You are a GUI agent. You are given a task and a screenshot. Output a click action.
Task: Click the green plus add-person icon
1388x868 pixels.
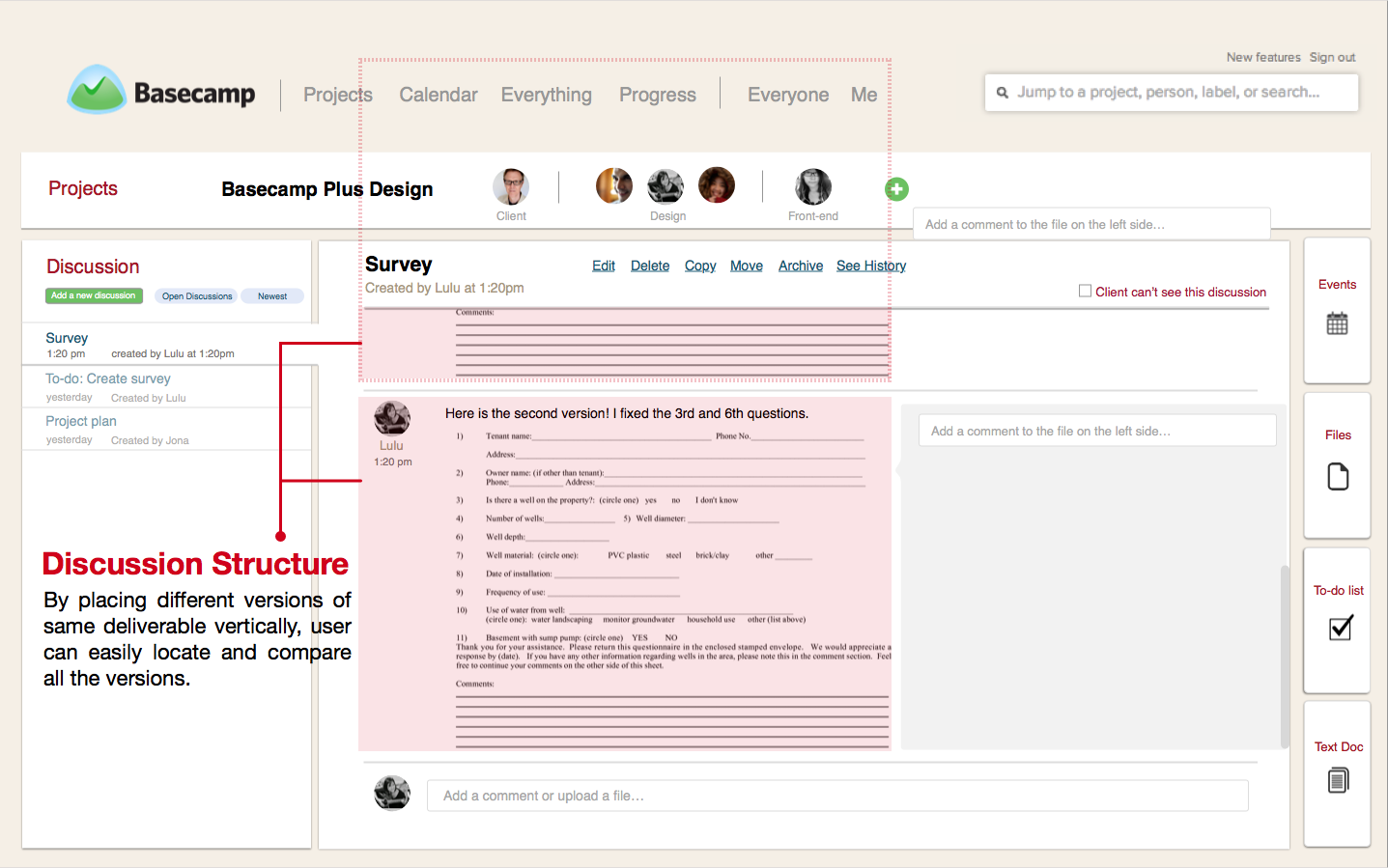pyautogui.click(x=896, y=189)
